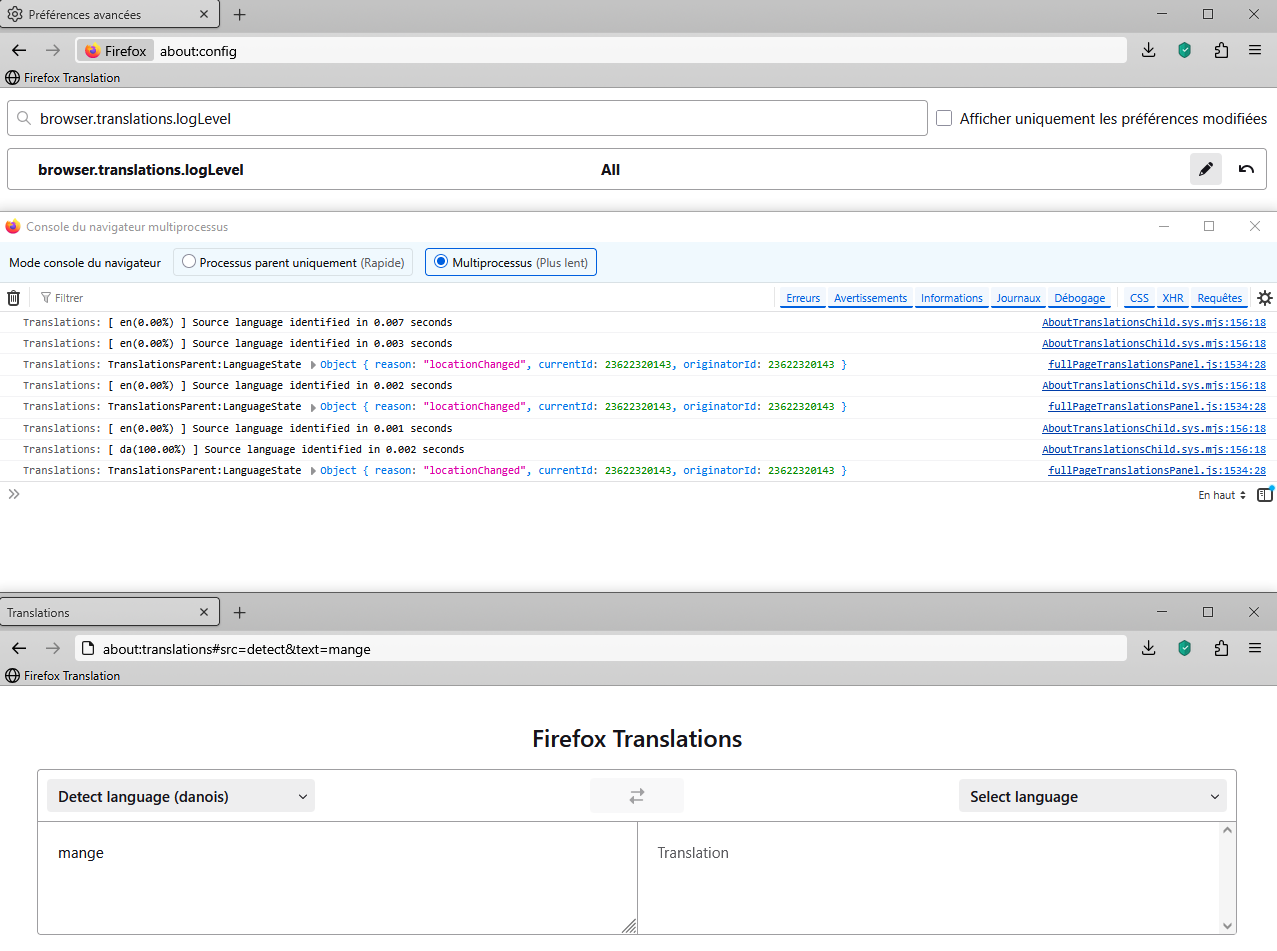Click the about:config preference search field

click(x=468, y=118)
